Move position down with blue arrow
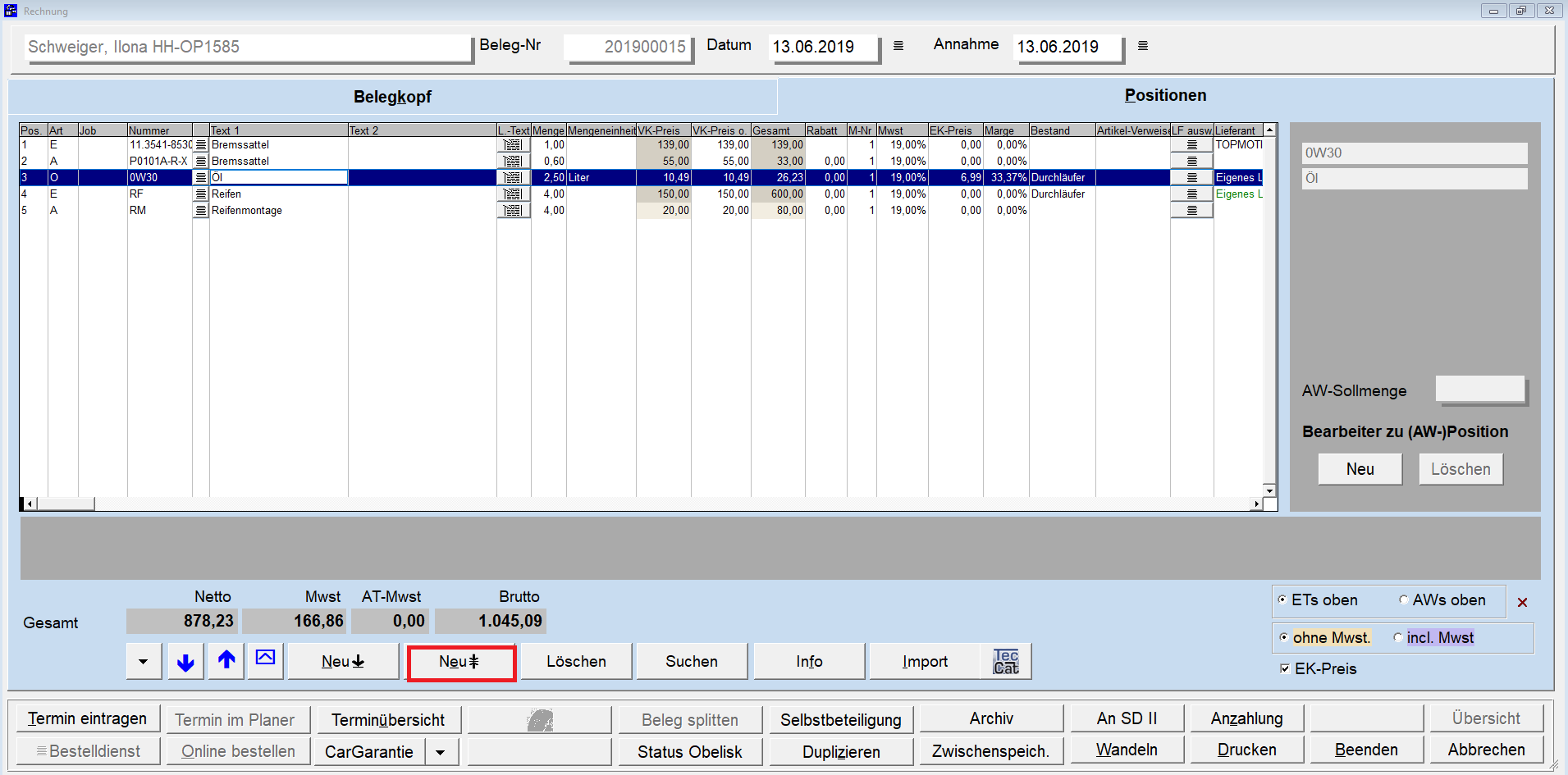The width and height of the screenshot is (1568, 775). [x=185, y=661]
